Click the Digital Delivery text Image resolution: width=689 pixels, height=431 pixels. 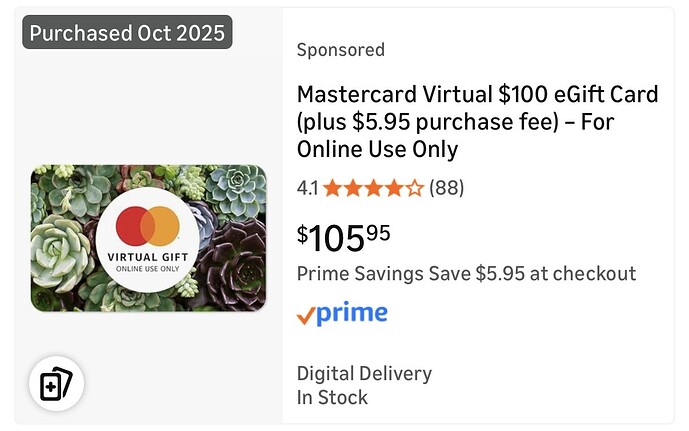364,373
